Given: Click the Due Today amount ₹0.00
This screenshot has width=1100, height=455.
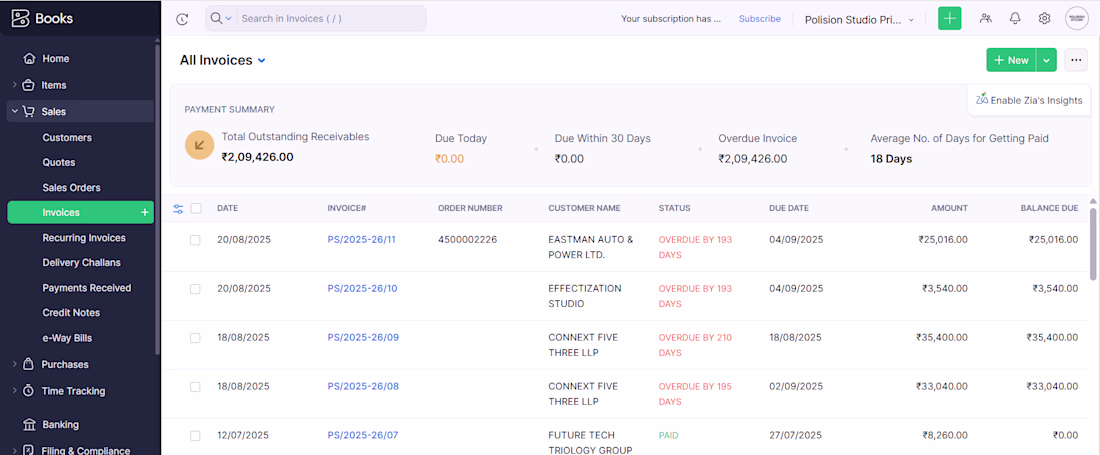Looking at the screenshot, I should [450, 159].
